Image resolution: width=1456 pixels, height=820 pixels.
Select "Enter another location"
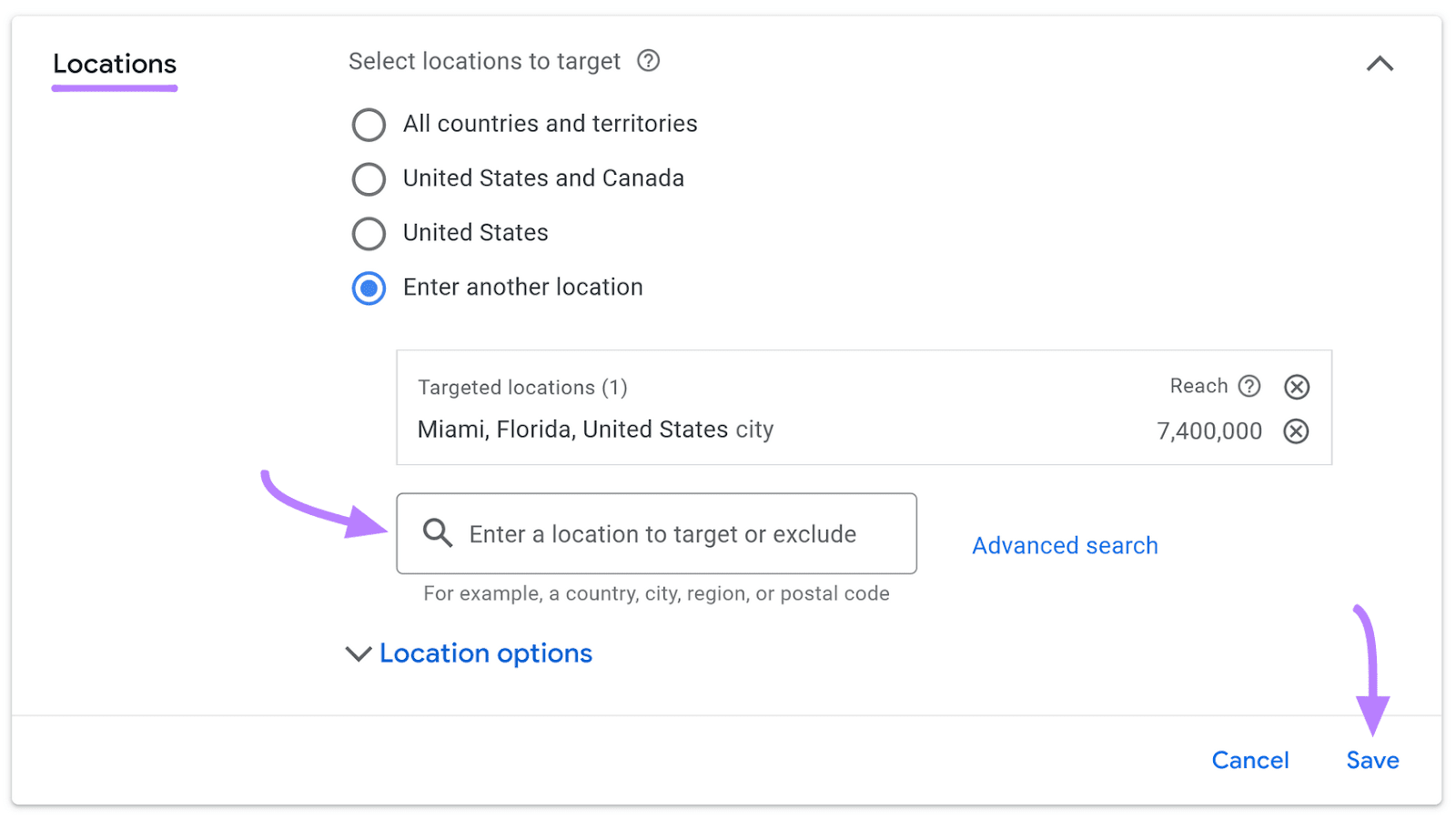(369, 288)
